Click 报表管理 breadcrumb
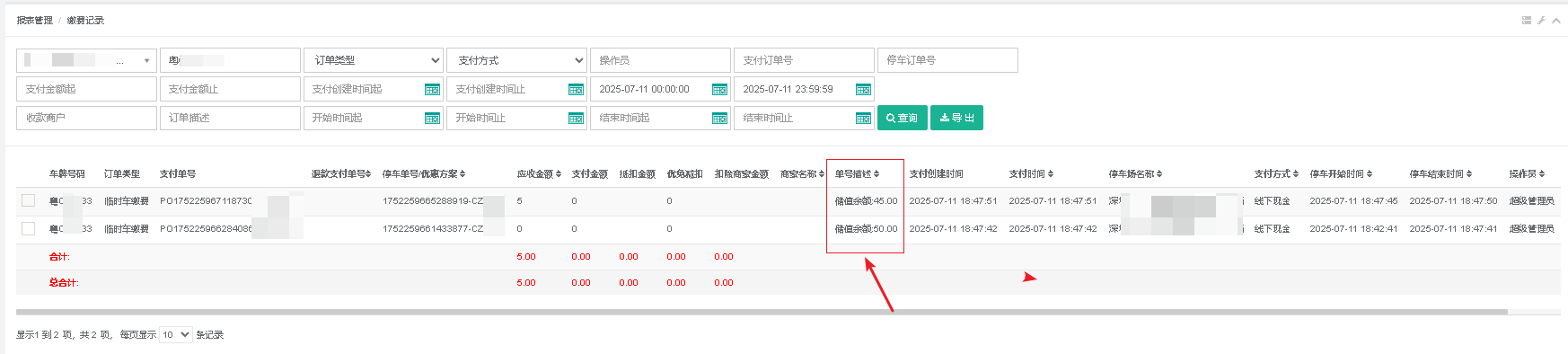The width and height of the screenshot is (1568, 354). tap(34, 20)
